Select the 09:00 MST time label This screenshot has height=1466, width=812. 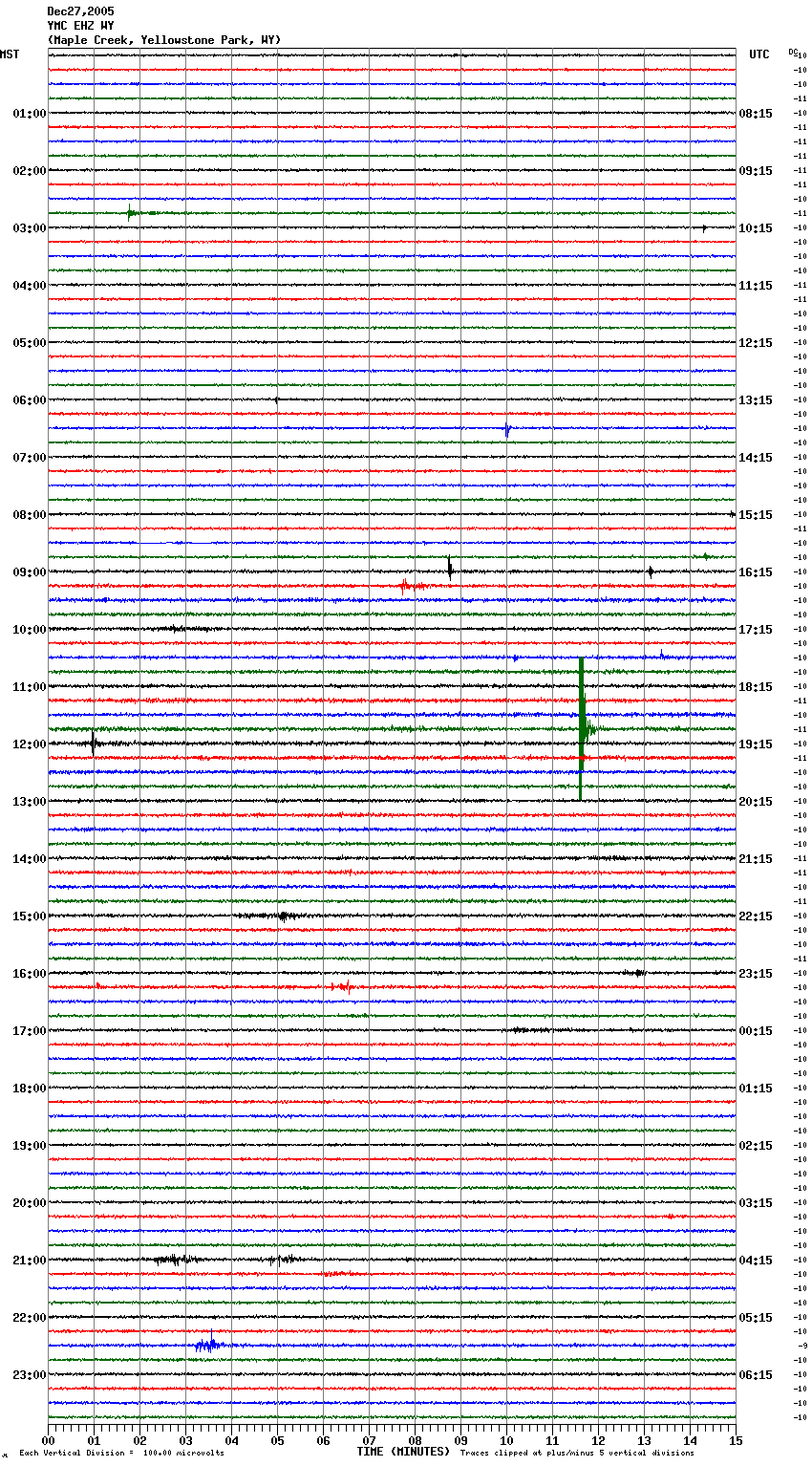30,572
